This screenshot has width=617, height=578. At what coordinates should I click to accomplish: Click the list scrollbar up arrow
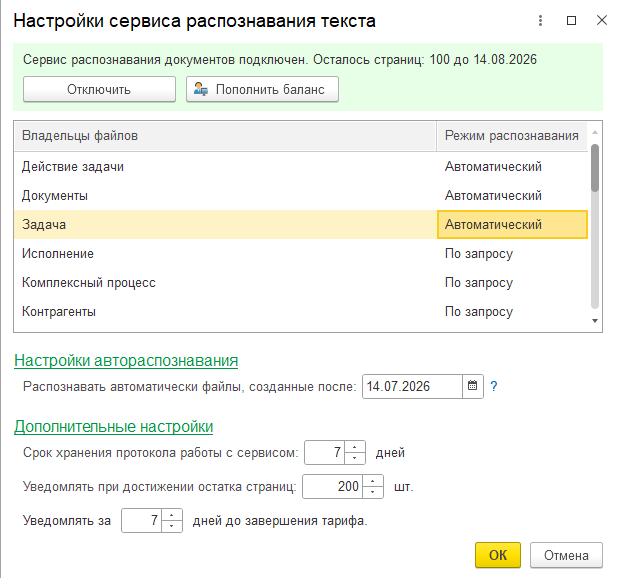pyautogui.click(x=595, y=133)
